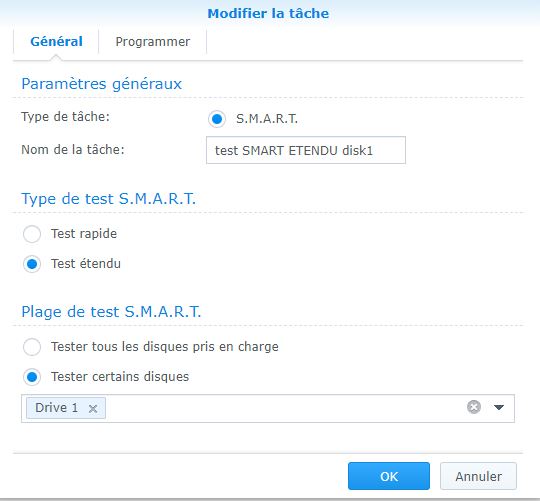The image size is (540, 501).
Task: Cancel editing with the Annuler button
Action: click(x=478, y=476)
